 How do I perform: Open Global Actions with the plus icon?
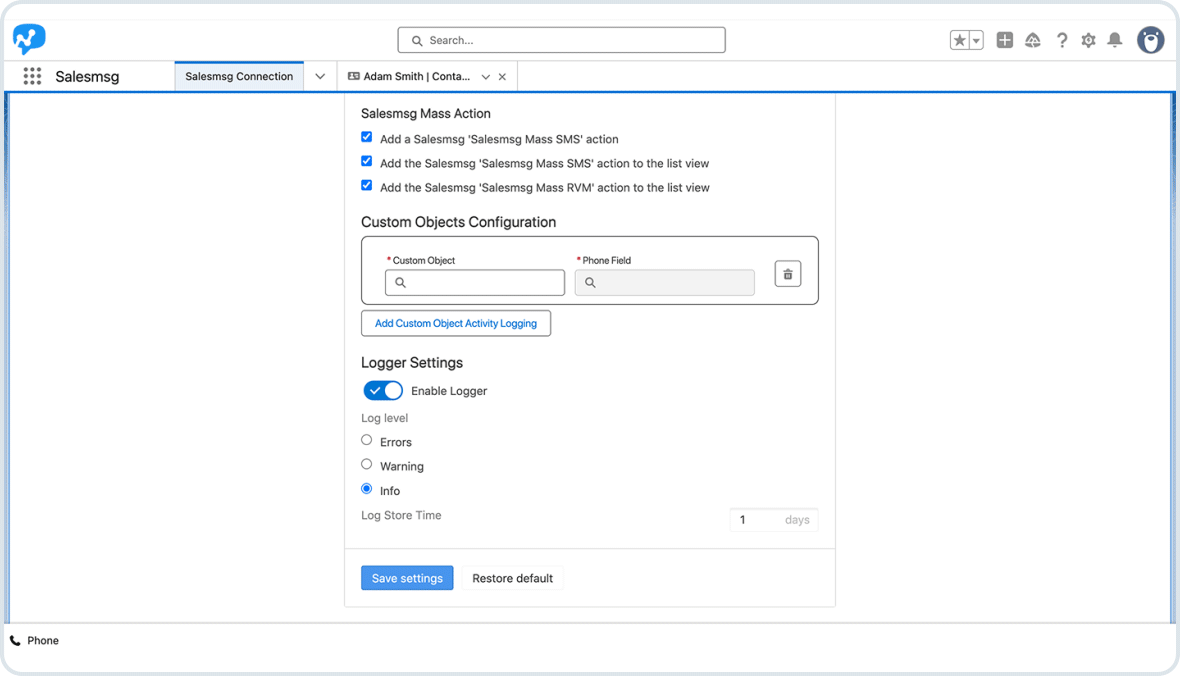coord(1004,40)
